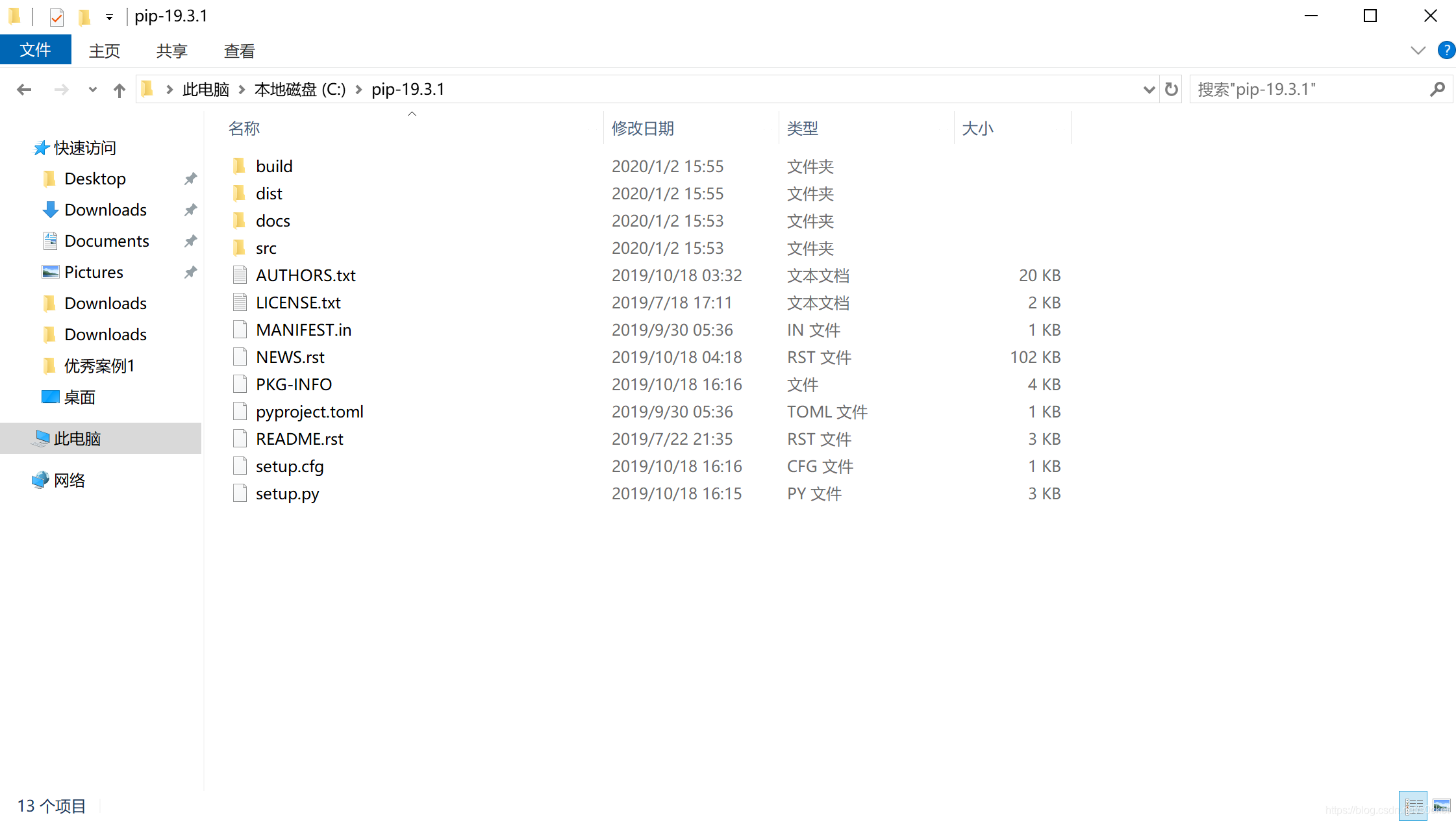The height and width of the screenshot is (822, 1456).
Task: Select the build folder icon
Action: click(239, 166)
